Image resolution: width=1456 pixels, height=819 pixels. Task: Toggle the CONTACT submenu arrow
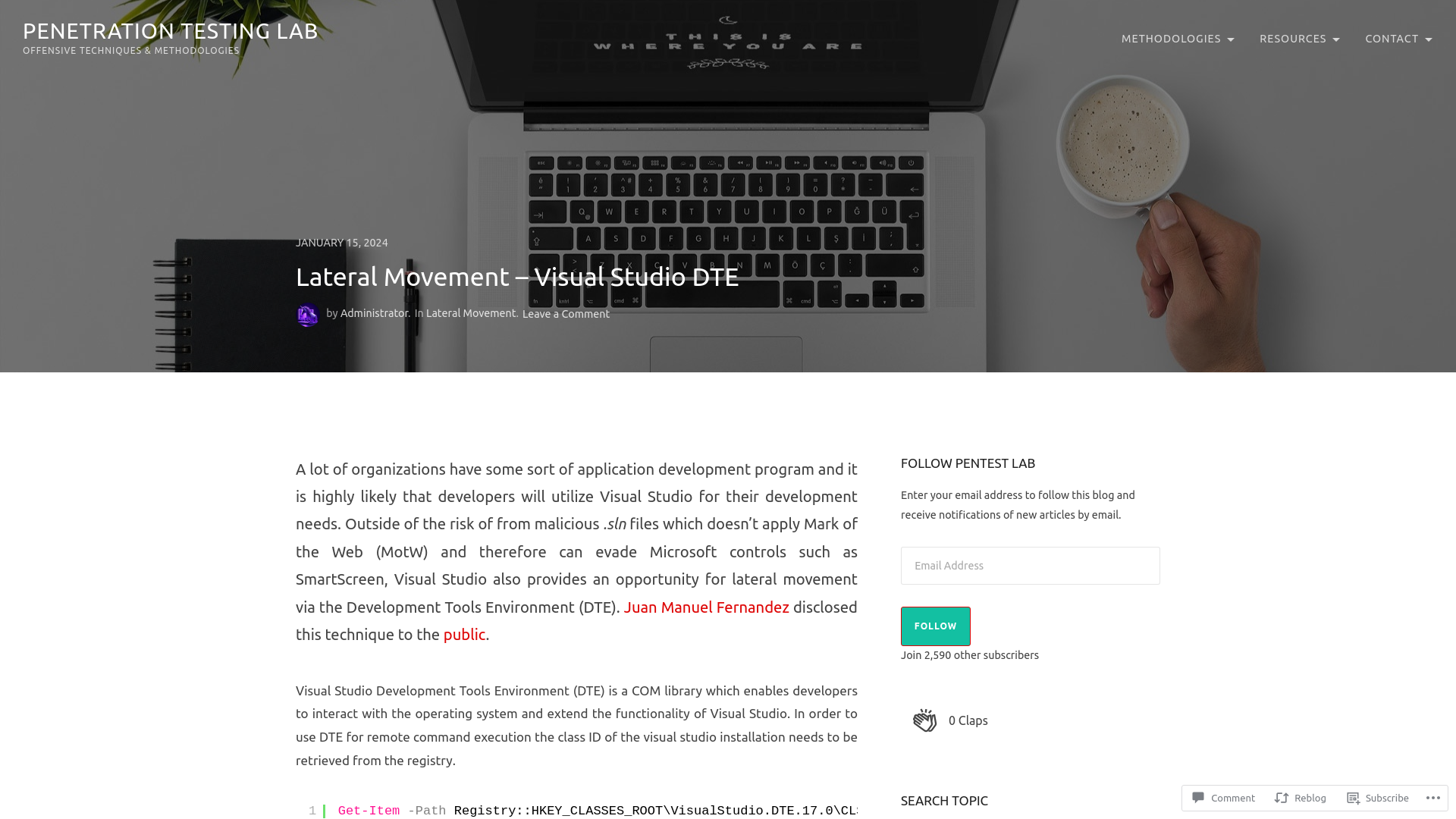[x=1428, y=39]
